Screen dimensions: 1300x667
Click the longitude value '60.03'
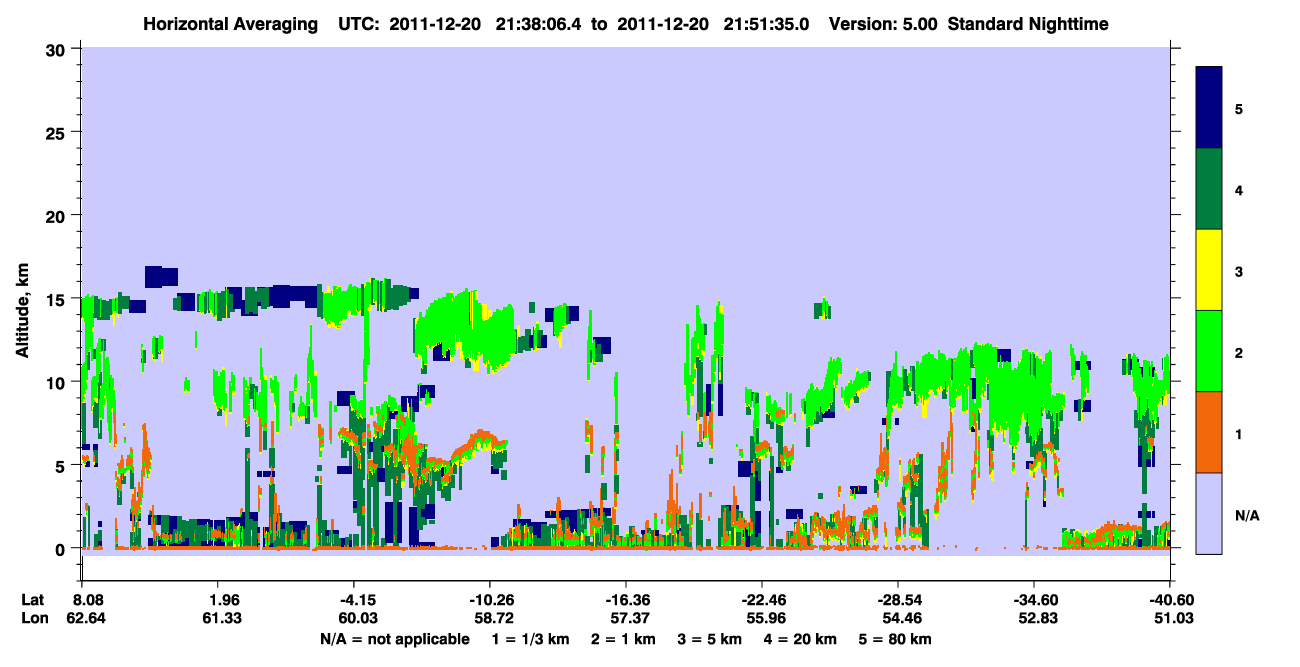360,619
